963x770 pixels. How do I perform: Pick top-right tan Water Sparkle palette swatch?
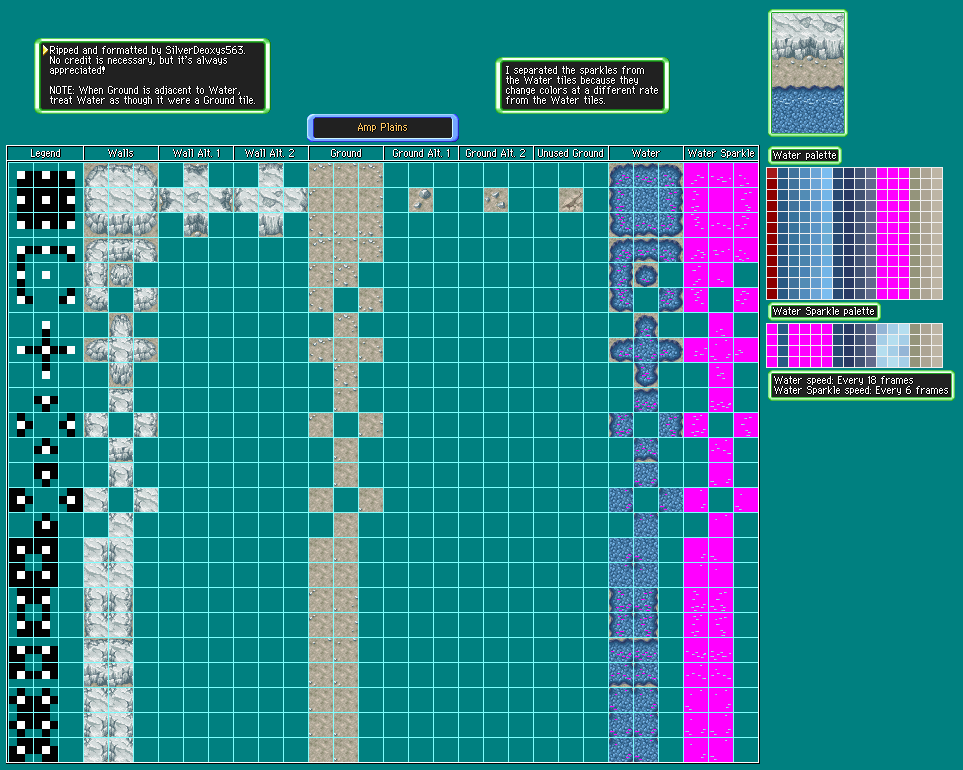pos(937,329)
